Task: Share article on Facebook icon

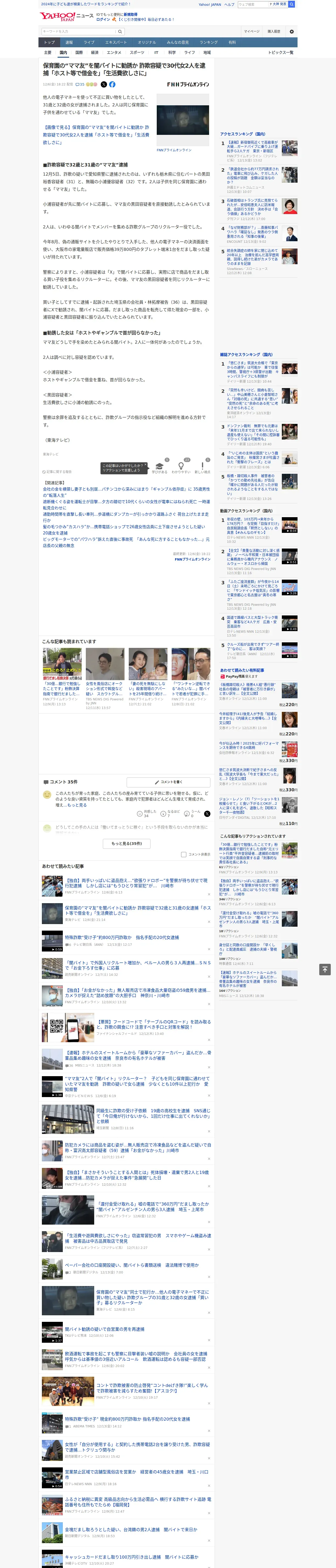Action: point(112,85)
